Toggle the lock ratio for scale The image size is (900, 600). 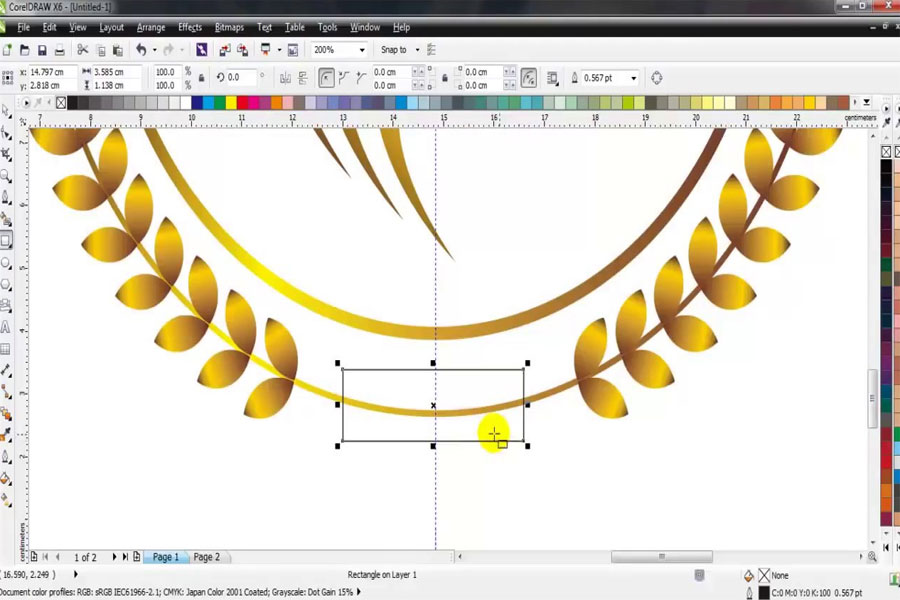click(x=201, y=78)
